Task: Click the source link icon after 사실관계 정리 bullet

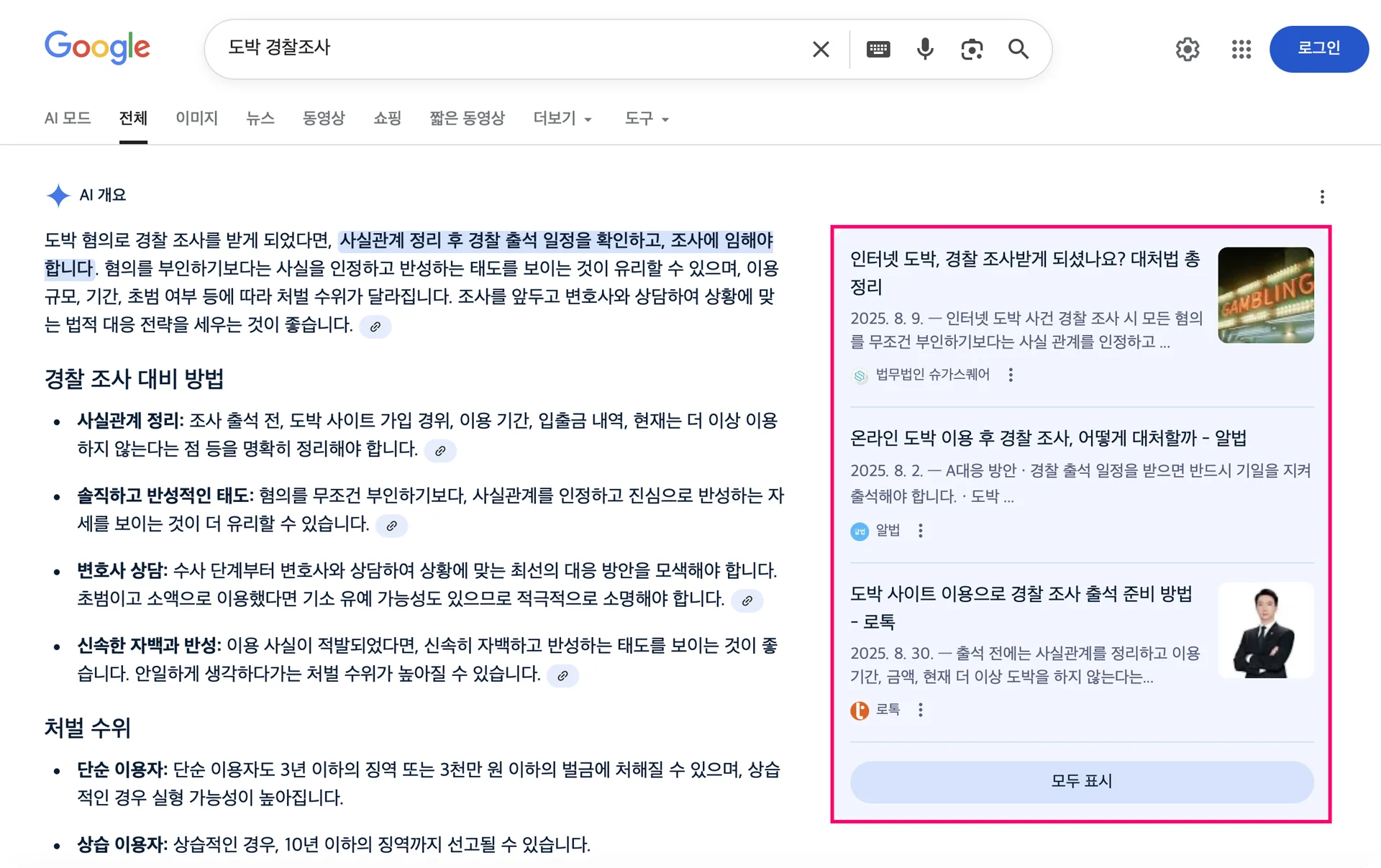Action: [x=440, y=451]
